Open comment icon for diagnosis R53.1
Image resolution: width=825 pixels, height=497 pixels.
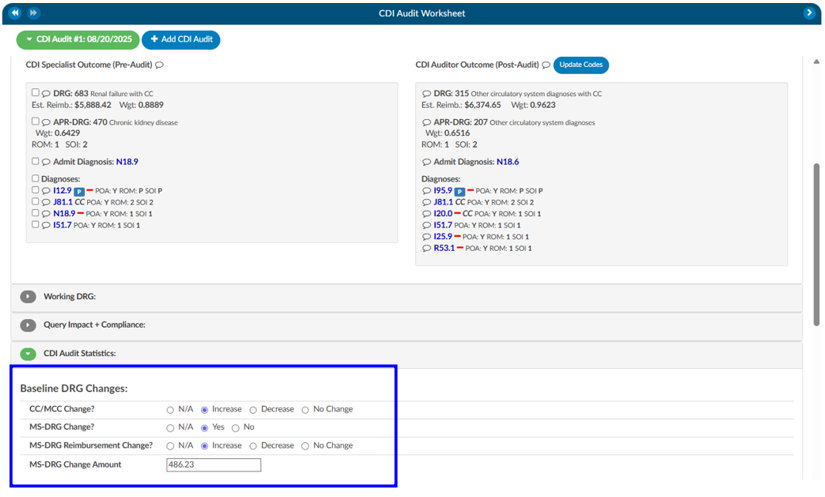pyautogui.click(x=427, y=249)
